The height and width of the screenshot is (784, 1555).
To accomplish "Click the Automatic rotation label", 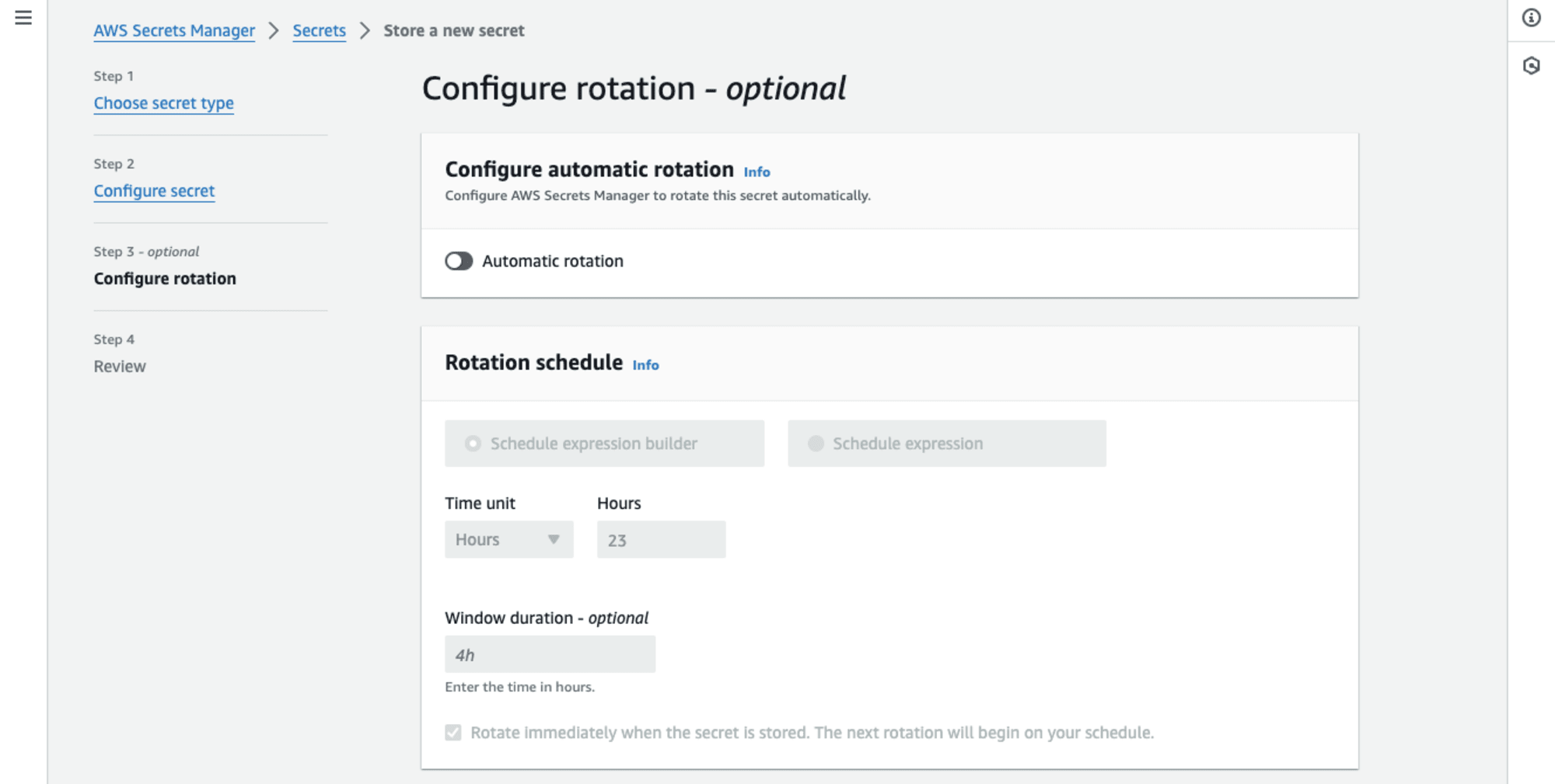I will [553, 261].
